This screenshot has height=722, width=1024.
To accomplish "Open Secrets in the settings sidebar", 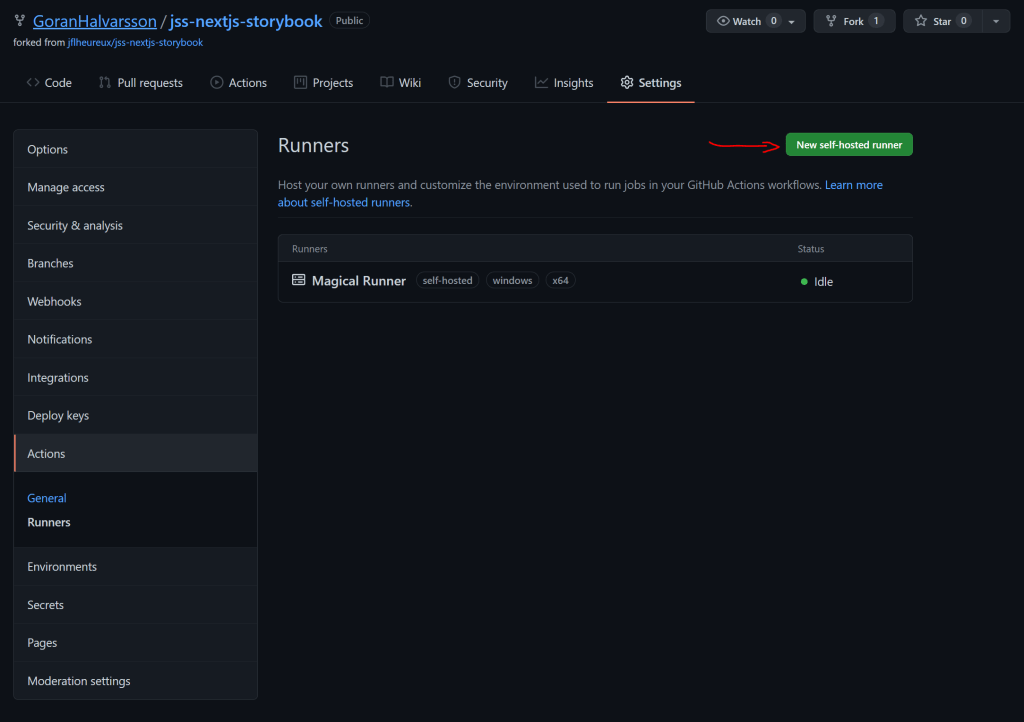I will [45, 605].
